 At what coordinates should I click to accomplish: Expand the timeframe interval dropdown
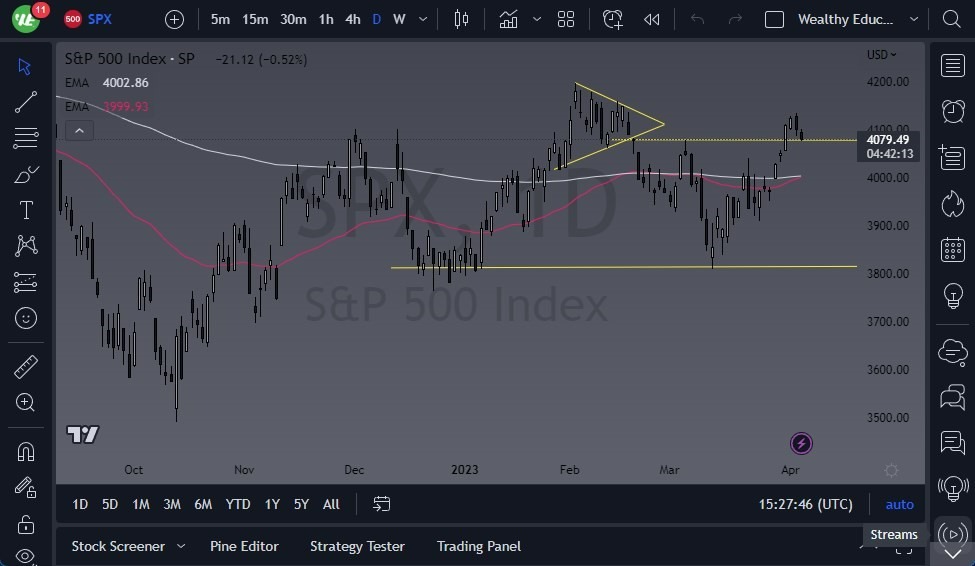(x=423, y=19)
